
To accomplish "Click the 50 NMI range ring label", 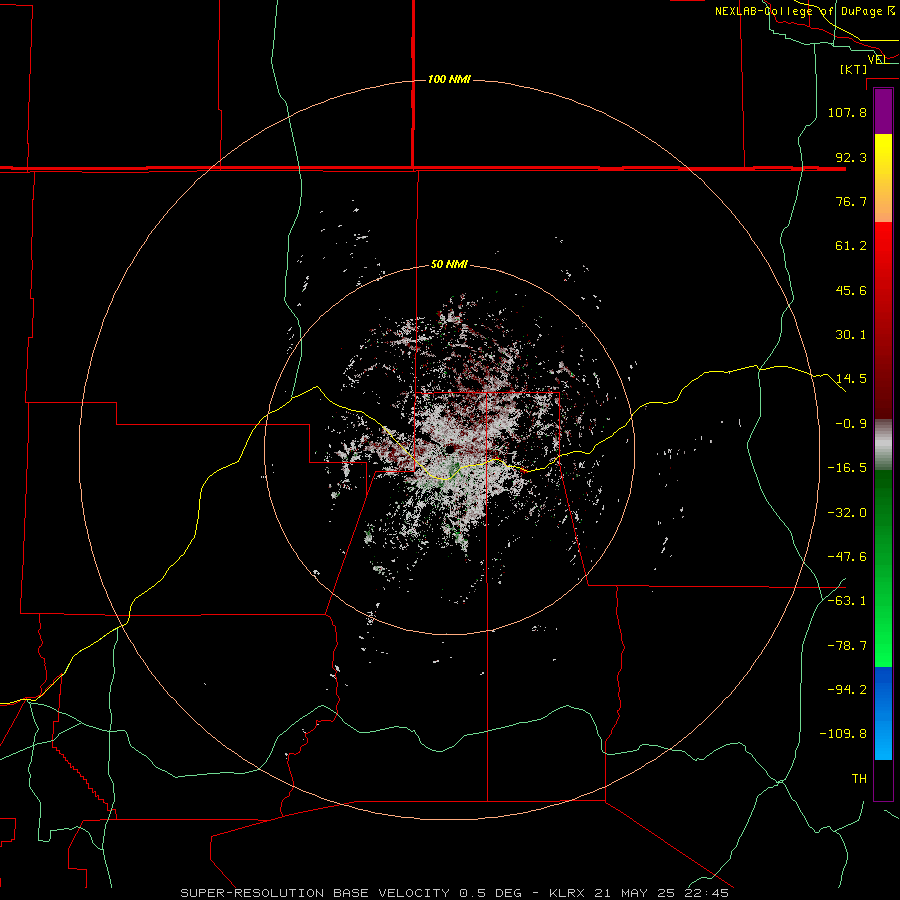I will (449, 265).
